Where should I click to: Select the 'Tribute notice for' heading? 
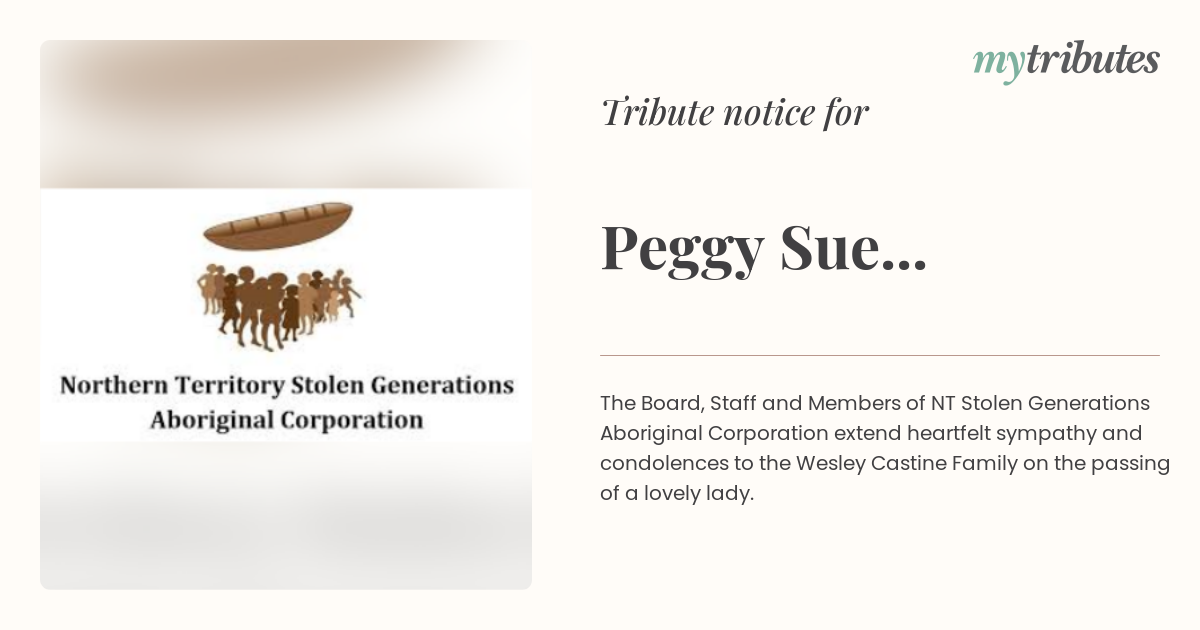[x=735, y=112]
